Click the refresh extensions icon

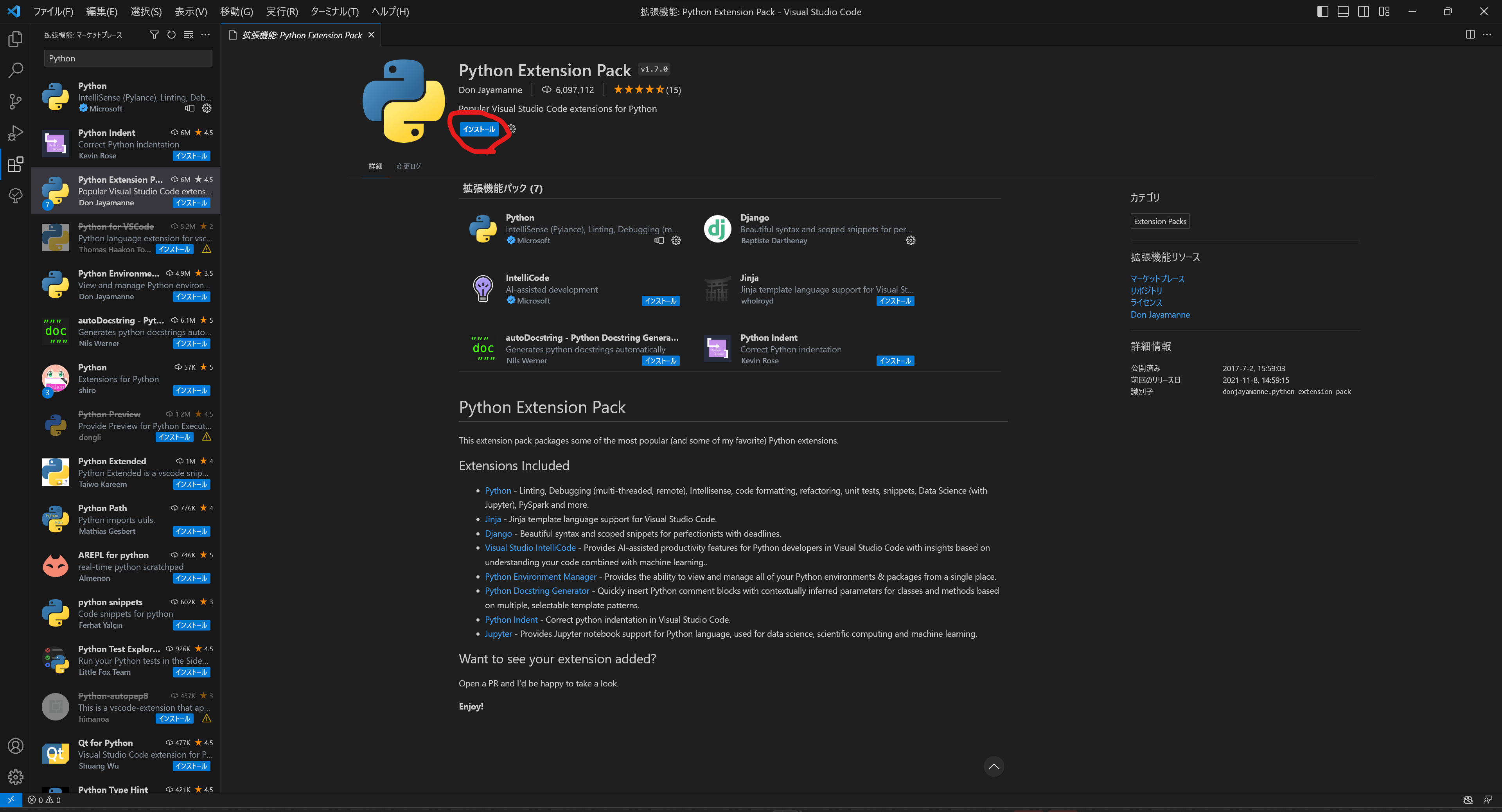(x=171, y=34)
